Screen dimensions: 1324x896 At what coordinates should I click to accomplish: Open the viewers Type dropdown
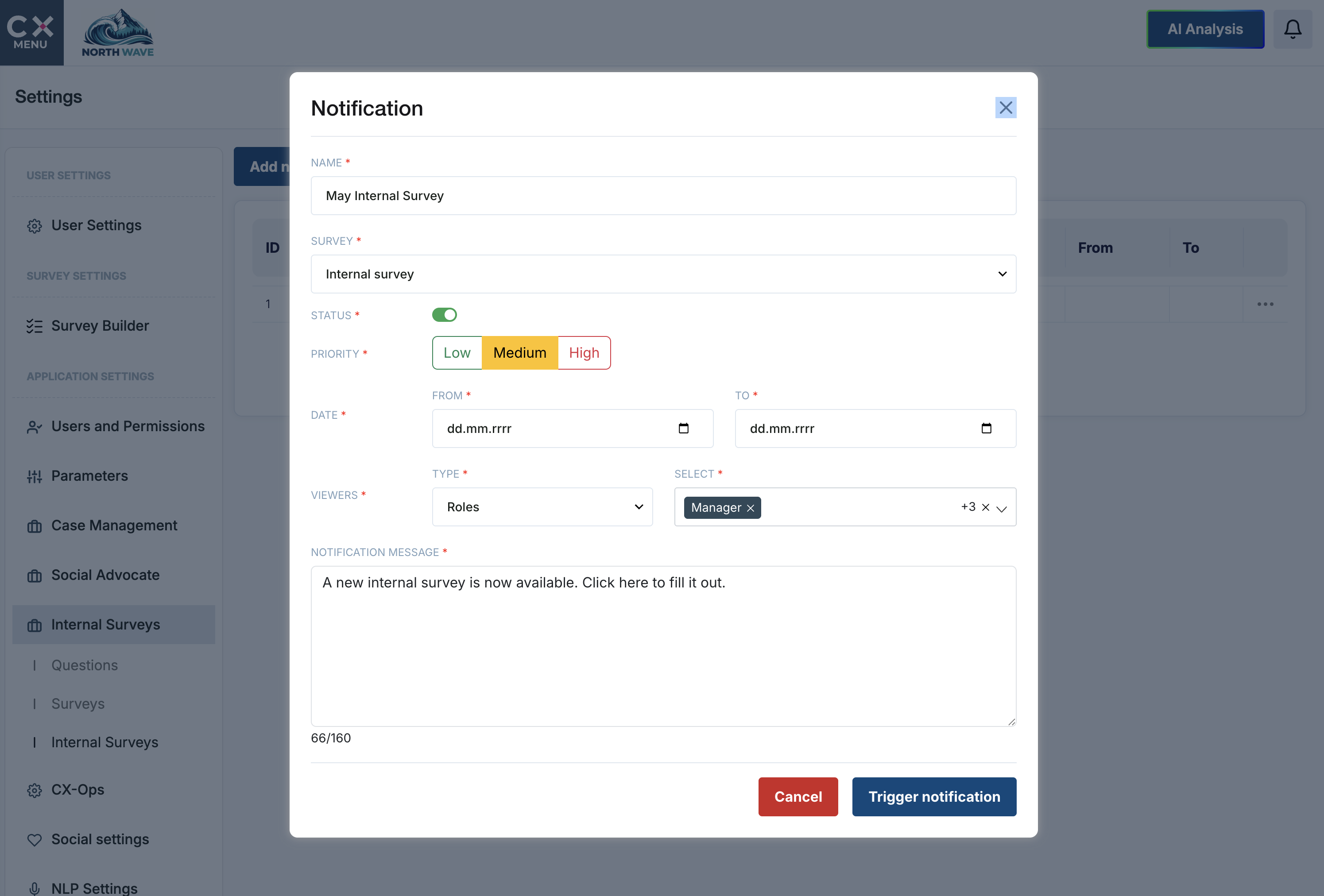point(542,507)
